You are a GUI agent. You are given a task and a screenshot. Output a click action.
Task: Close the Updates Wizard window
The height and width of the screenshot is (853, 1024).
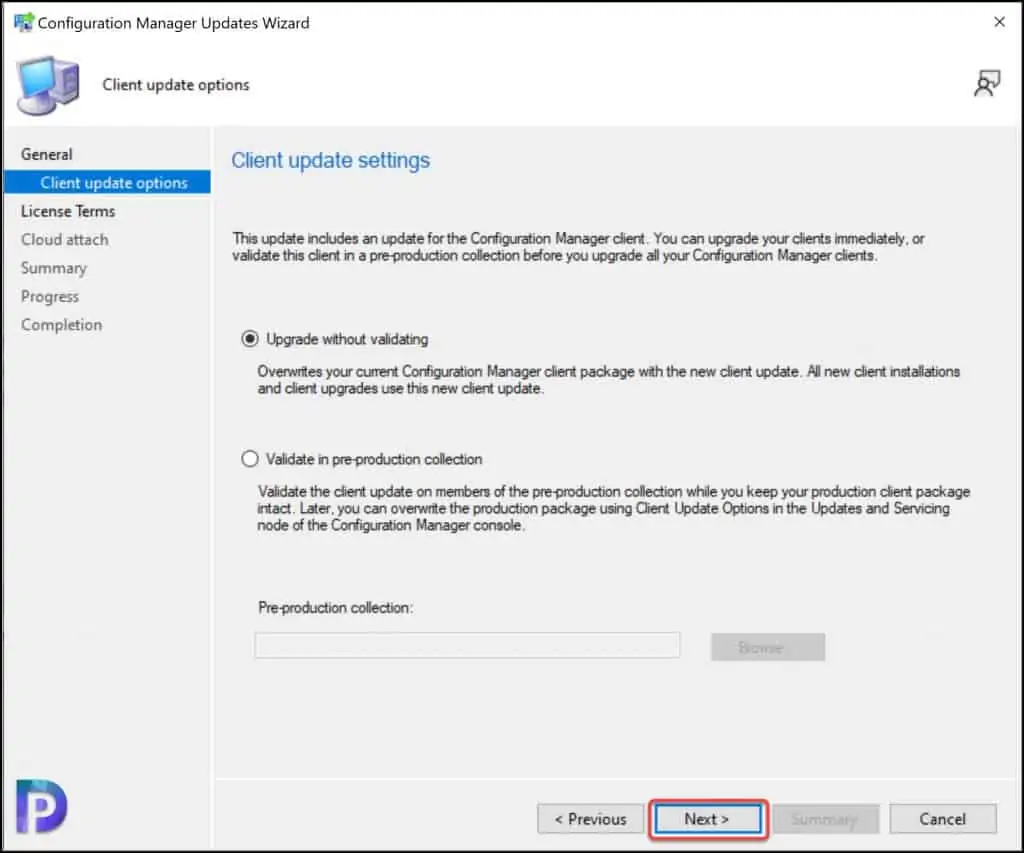click(999, 22)
